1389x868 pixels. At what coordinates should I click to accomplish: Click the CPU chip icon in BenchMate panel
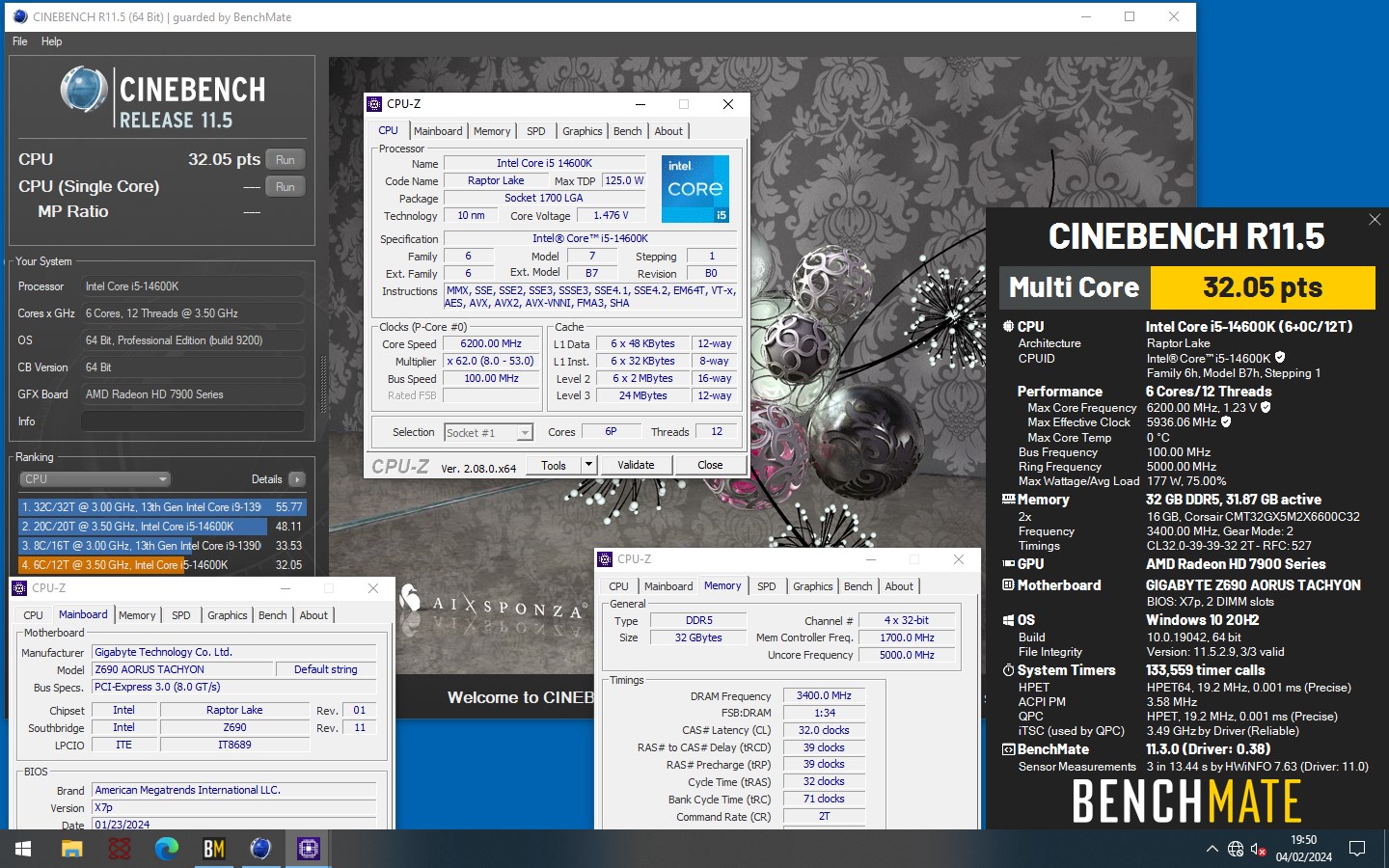(1008, 327)
